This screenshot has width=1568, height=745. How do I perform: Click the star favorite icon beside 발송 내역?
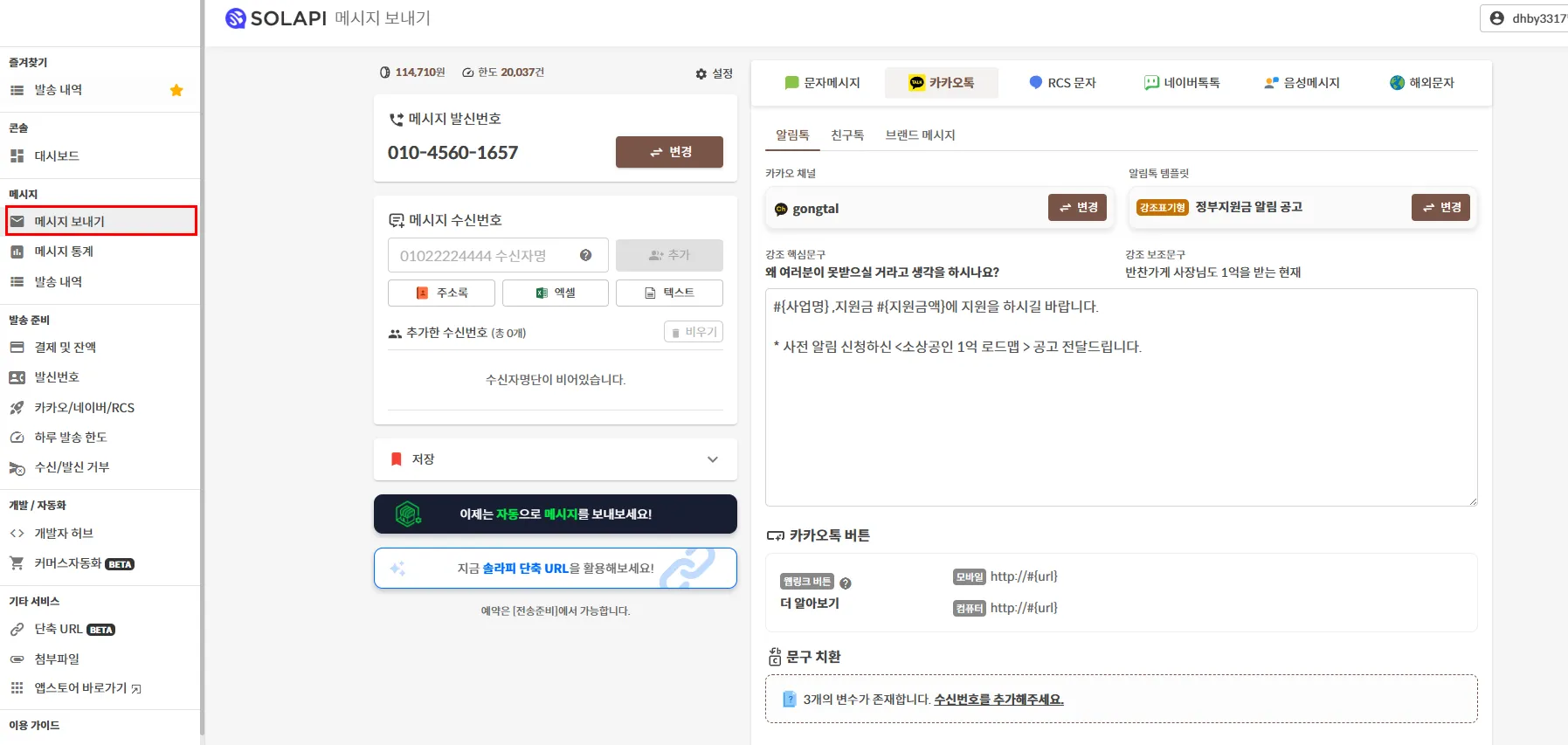[176, 90]
